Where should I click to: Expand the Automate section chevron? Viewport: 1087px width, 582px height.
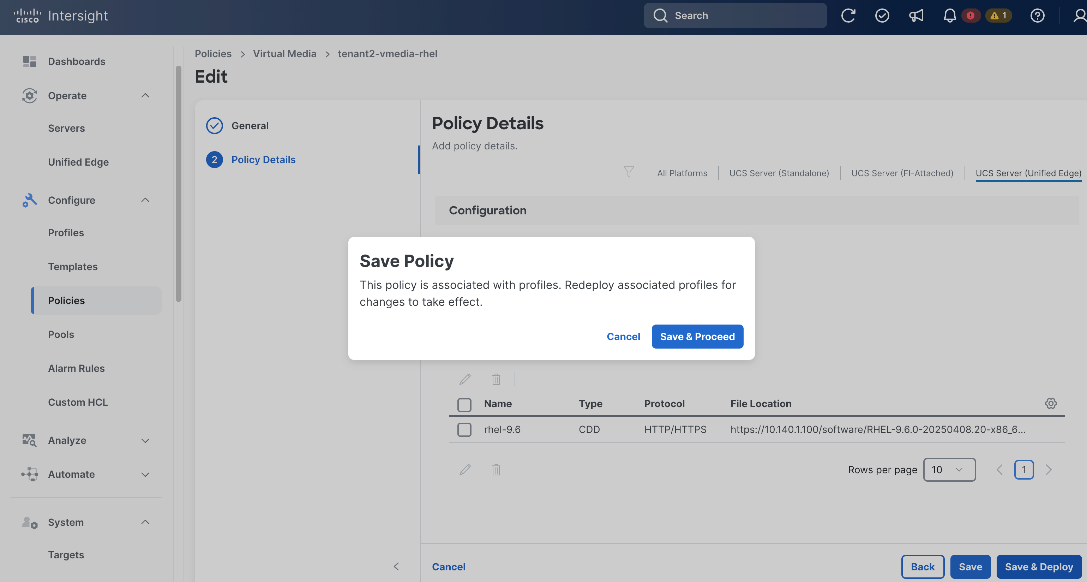(146, 475)
